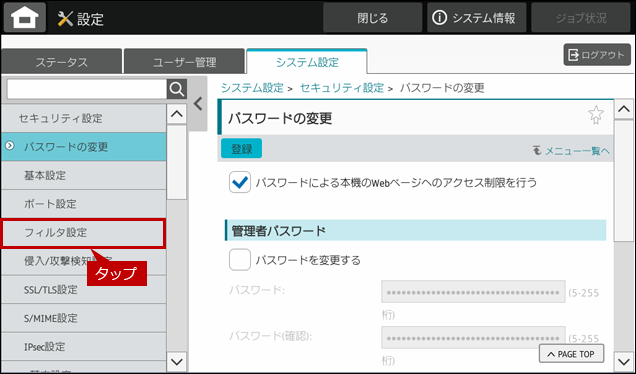Enable パスワードを変更する checkbox
The image size is (636, 374).
tap(240, 260)
